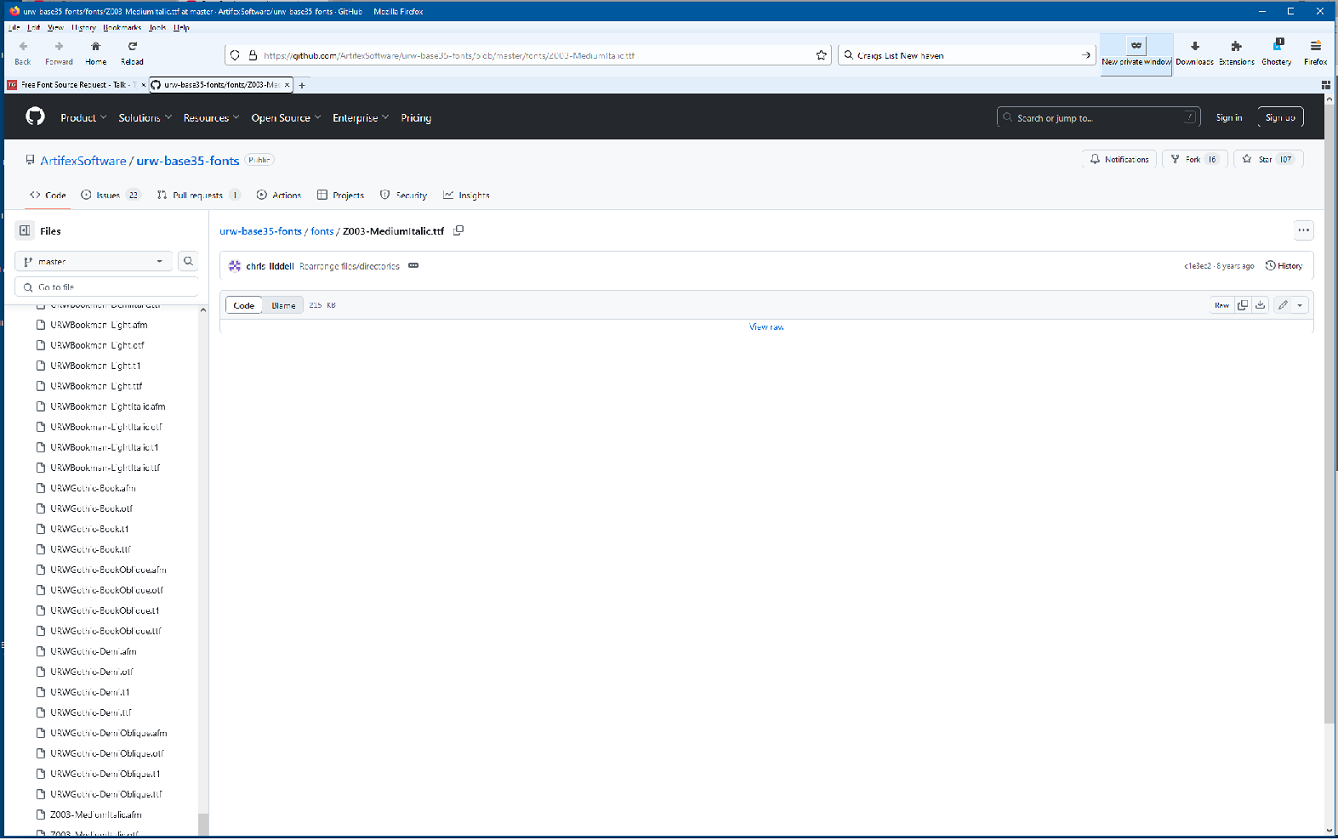Click the Back navigation button

[23, 52]
